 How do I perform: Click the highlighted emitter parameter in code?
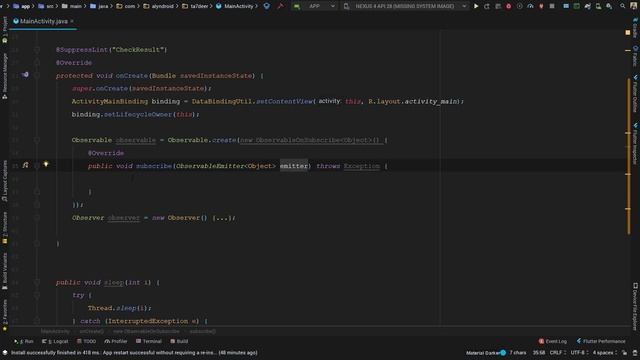click(294, 166)
